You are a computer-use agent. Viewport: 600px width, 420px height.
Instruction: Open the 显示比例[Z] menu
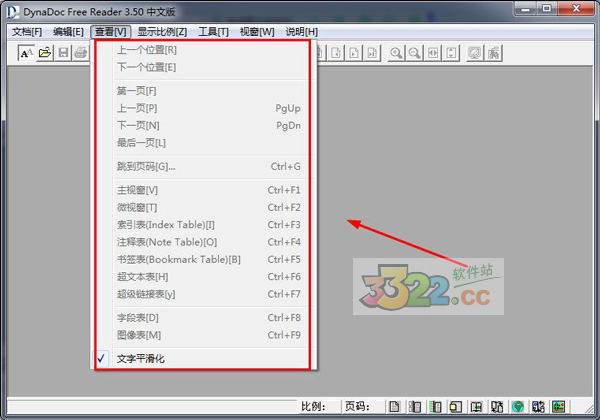[162, 32]
